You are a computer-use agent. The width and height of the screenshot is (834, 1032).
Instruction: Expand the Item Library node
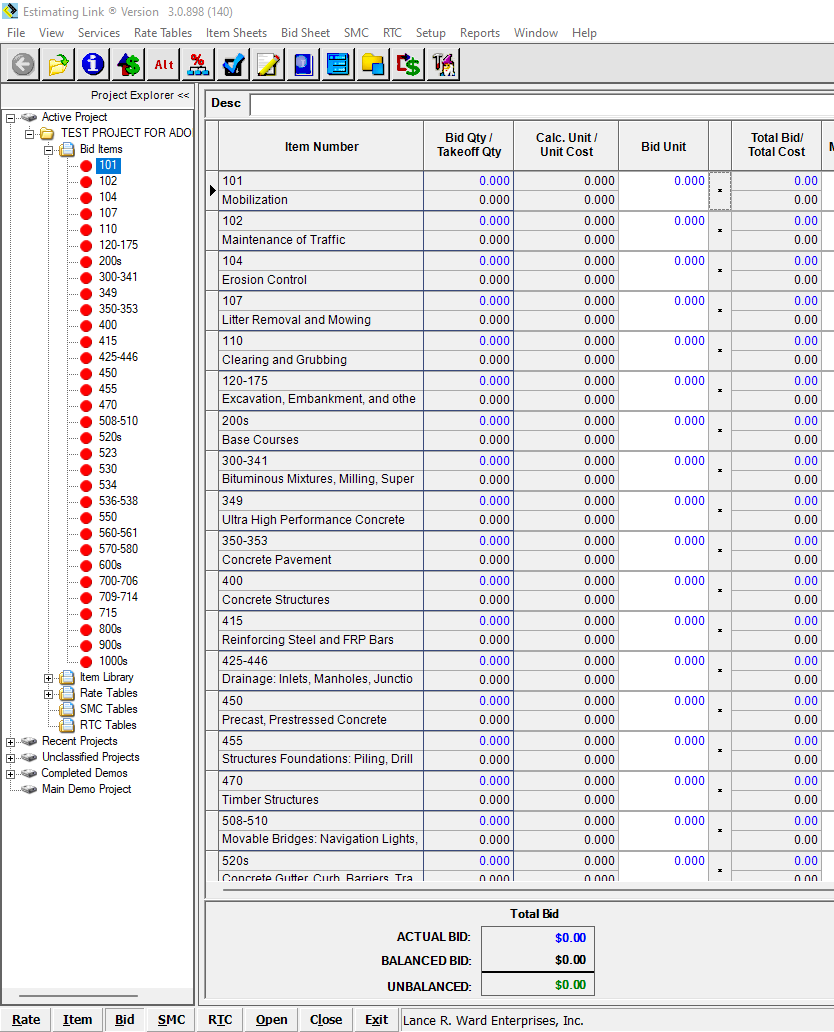[x=49, y=678]
